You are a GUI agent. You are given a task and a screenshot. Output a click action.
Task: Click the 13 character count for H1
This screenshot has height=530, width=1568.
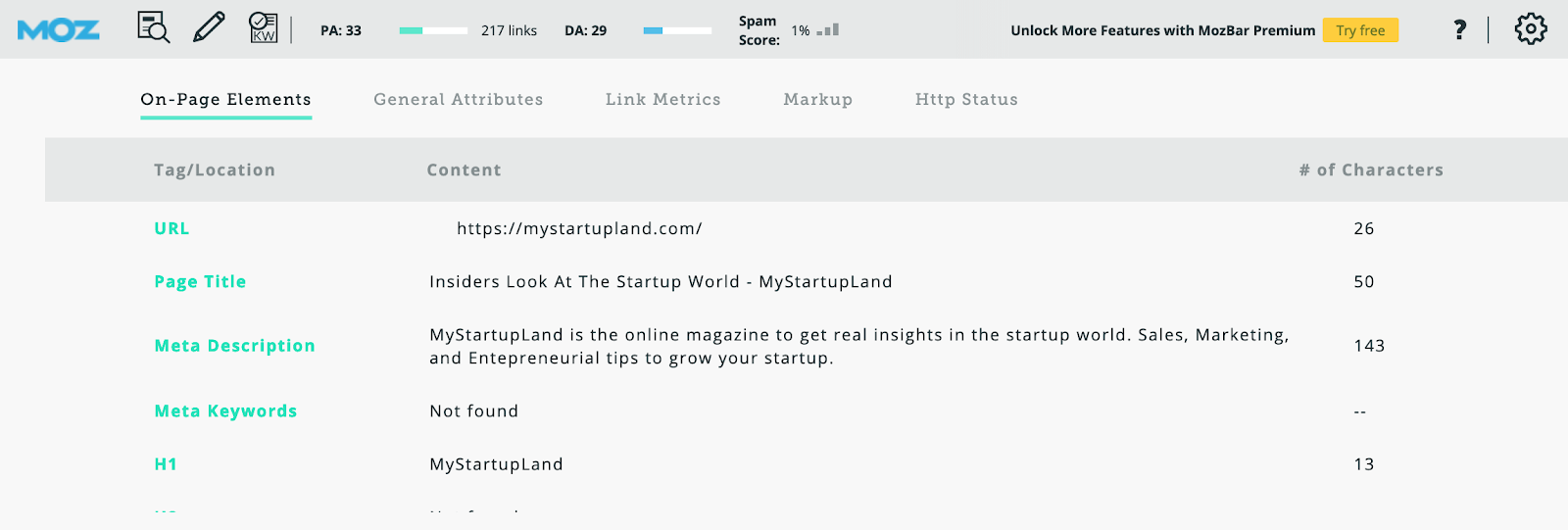pos(1364,464)
